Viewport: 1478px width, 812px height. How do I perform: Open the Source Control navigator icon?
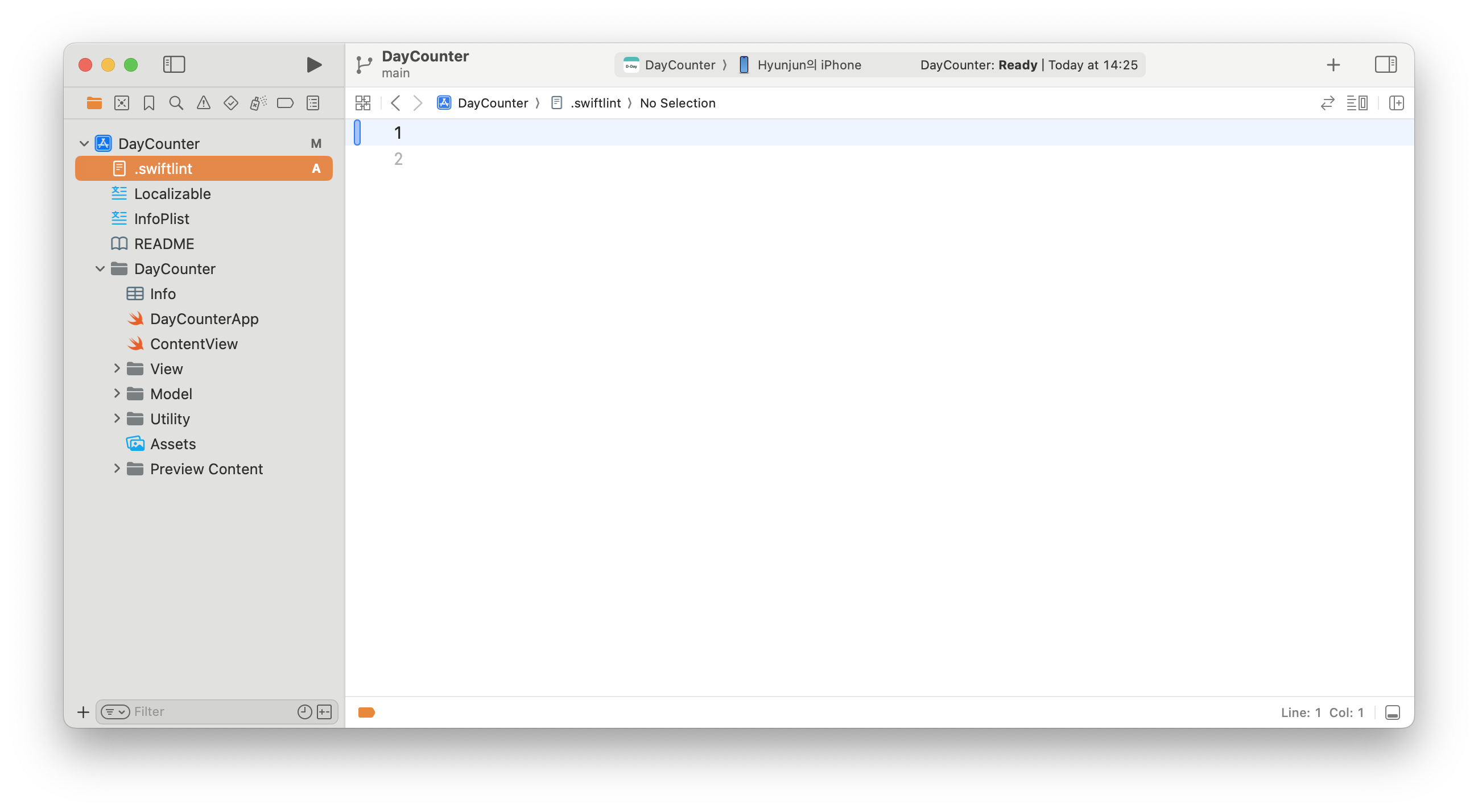[122, 103]
